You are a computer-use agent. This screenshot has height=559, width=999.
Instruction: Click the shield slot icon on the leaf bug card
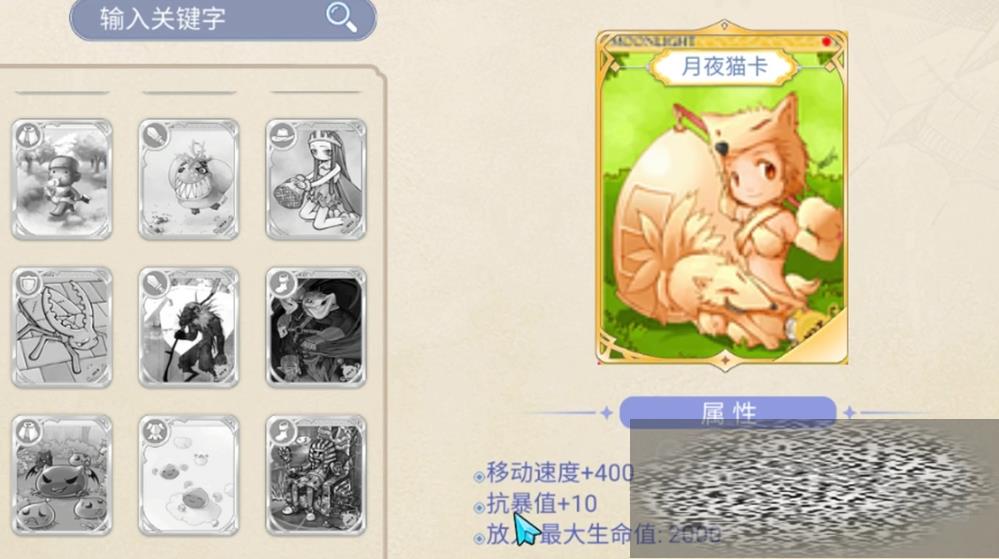click(x=27, y=283)
